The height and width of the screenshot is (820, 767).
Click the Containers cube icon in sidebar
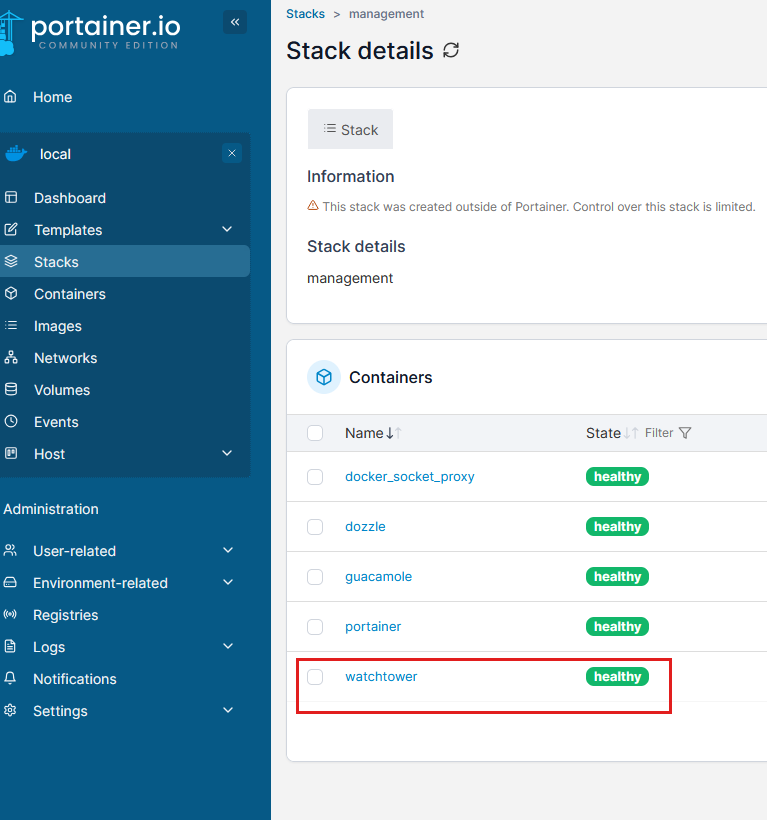click(11, 294)
